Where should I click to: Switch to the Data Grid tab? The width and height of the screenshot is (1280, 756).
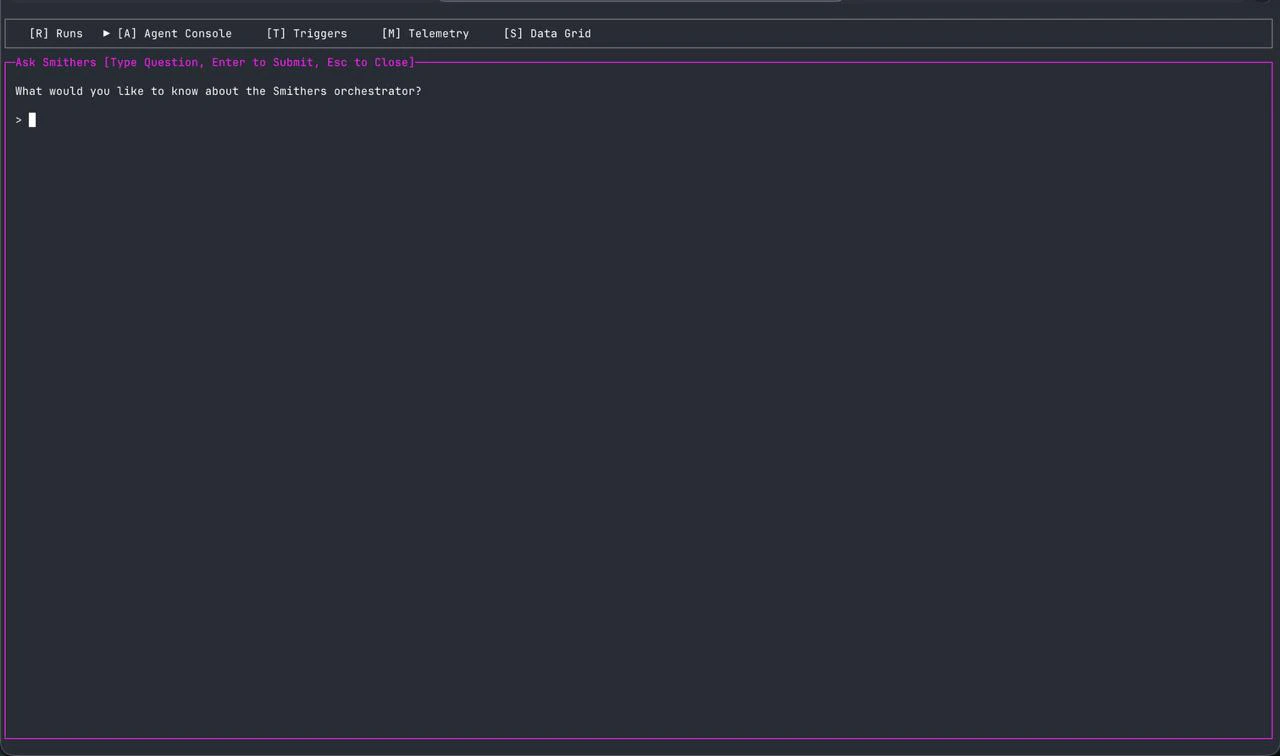(x=547, y=33)
